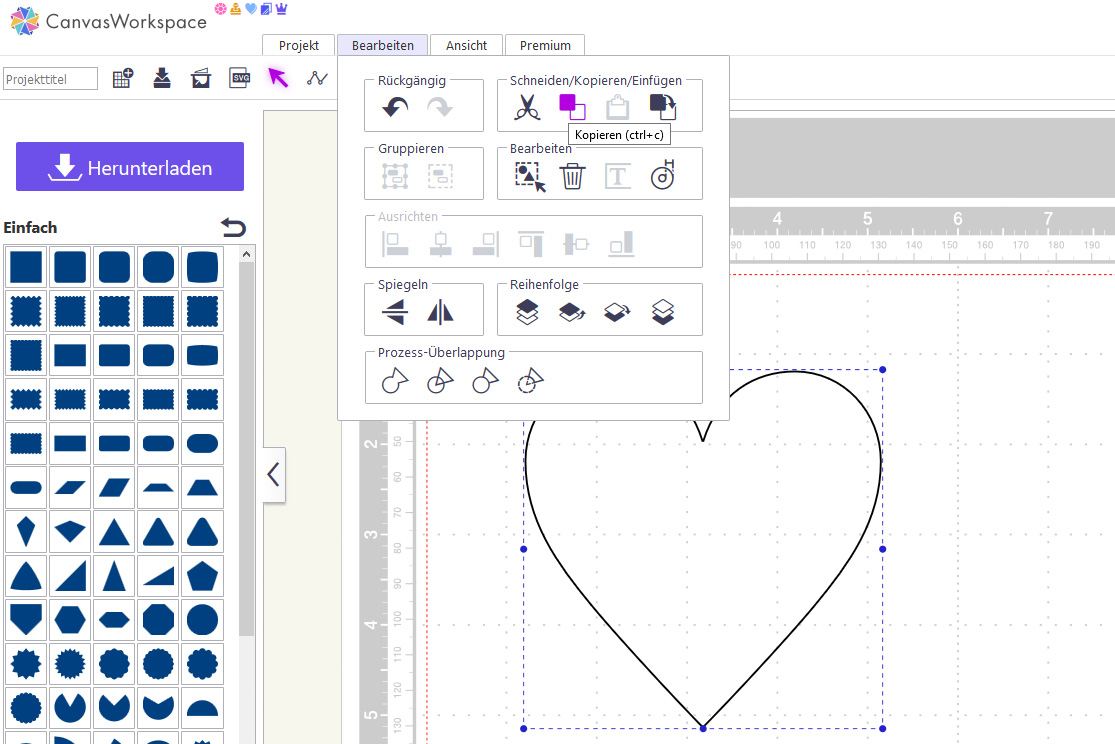Click the first Reihenfolge layer order icon

coord(527,312)
